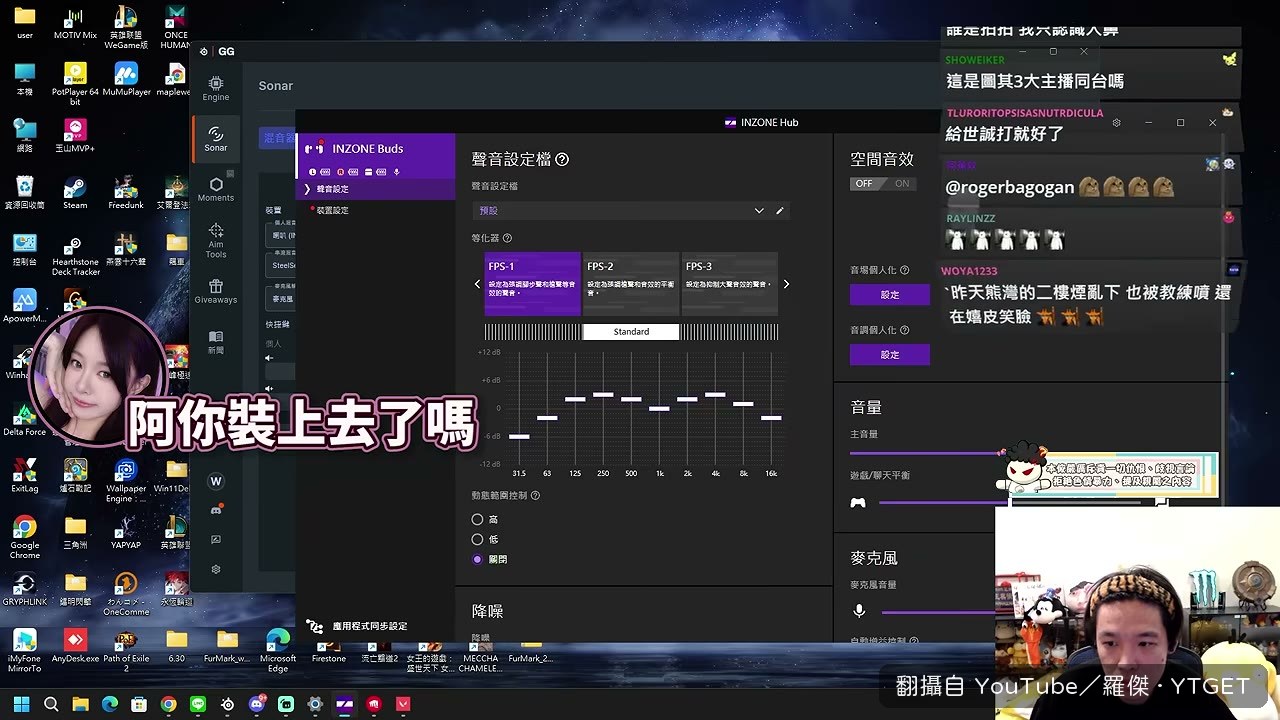Viewport: 1280px width, 720px height.
Task: Open 聲音設定 in INZONE Buds menu
Action: (x=376, y=189)
